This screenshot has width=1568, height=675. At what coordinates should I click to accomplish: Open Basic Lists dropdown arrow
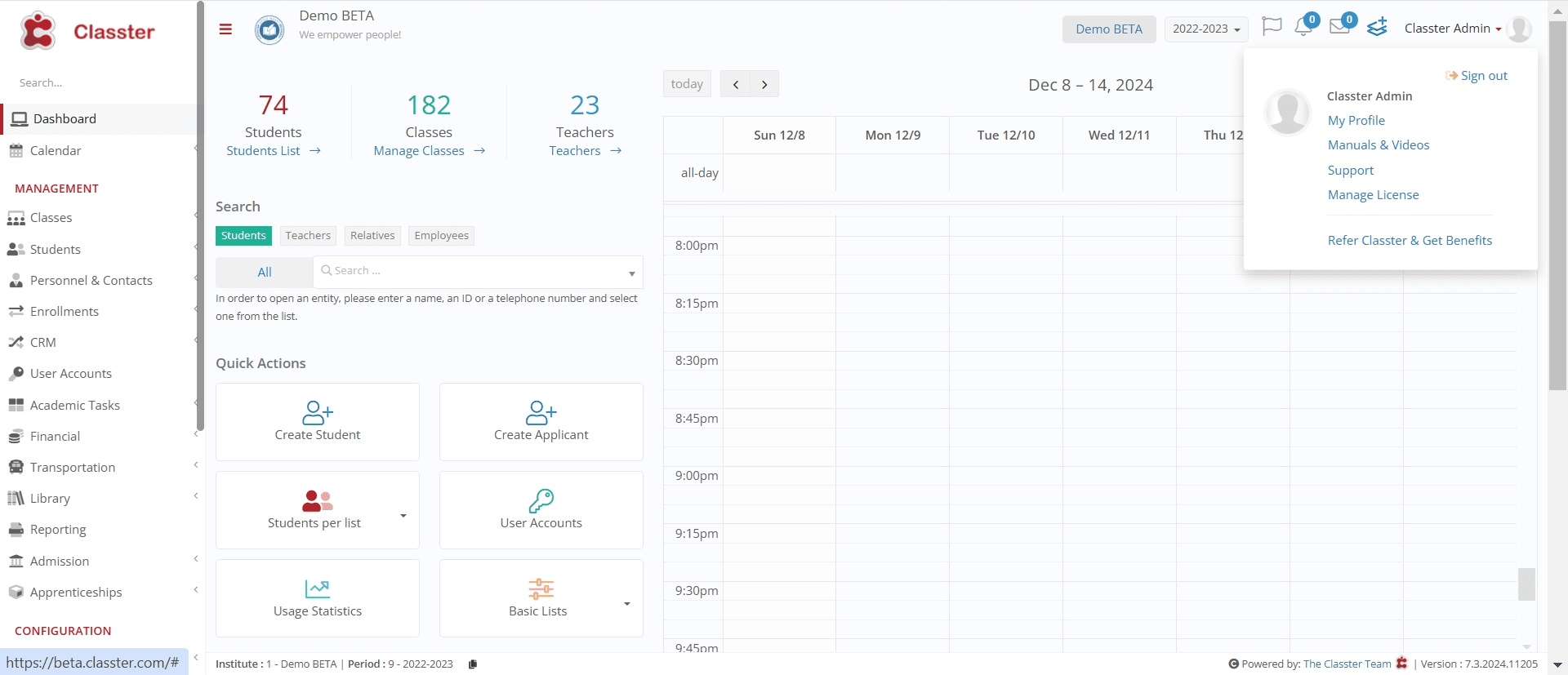point(627,604)
